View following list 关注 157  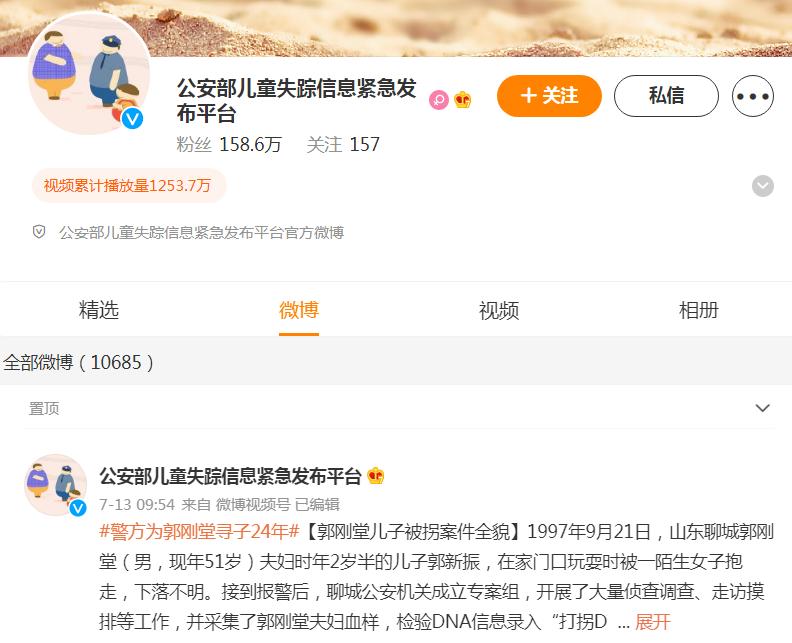click(x=343, y=144)
